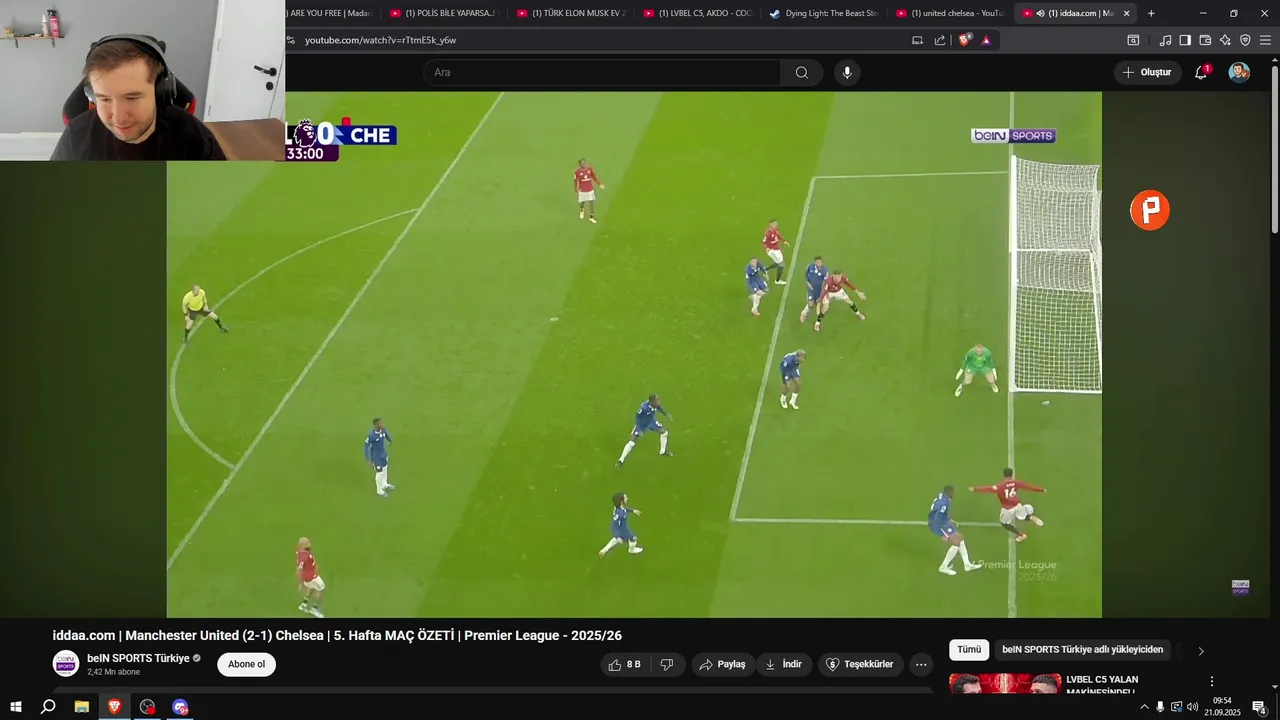Open YouTube notifications bell
This screenshot has height=720, width=1280.
pos(1201,72)
